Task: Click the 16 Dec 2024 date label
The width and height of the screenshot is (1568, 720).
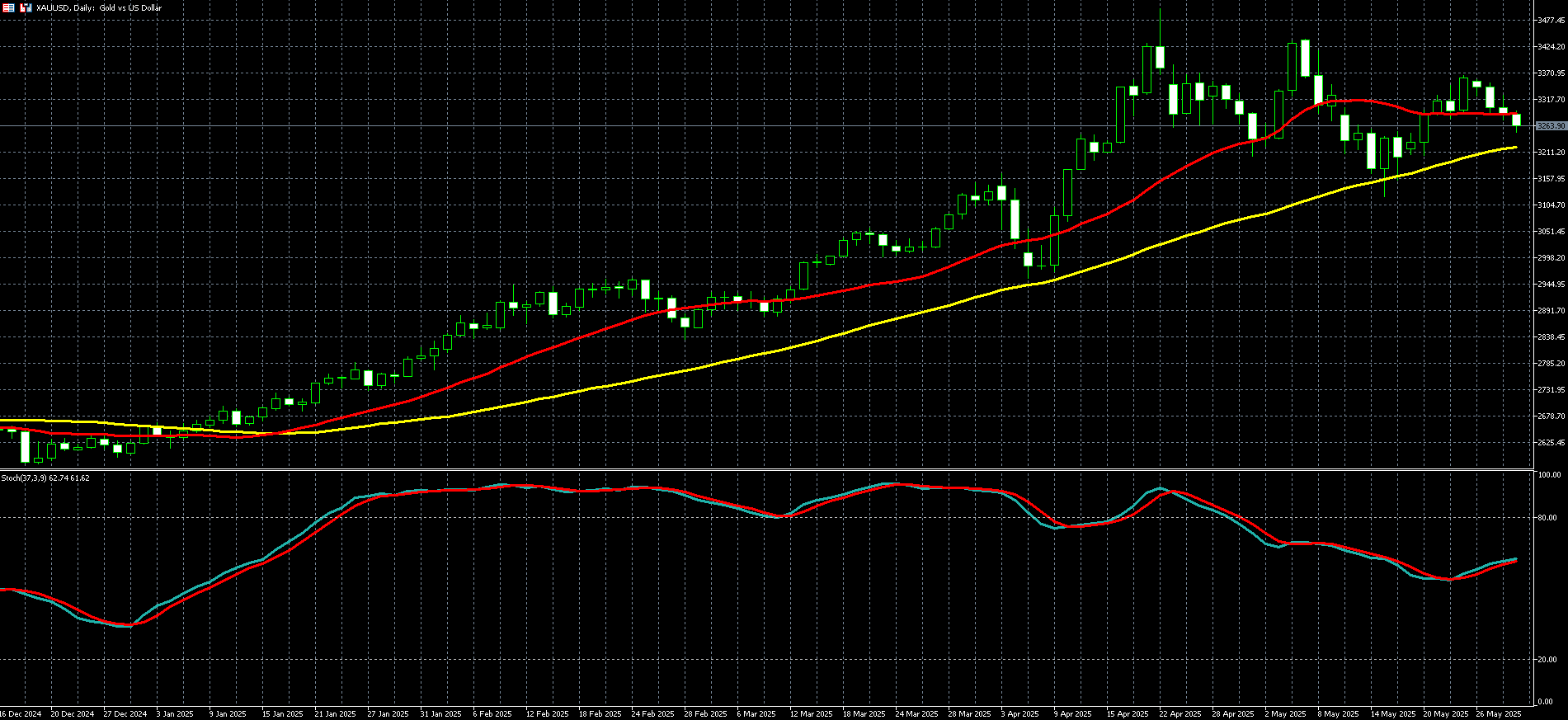Action: (x=21, y=714)
